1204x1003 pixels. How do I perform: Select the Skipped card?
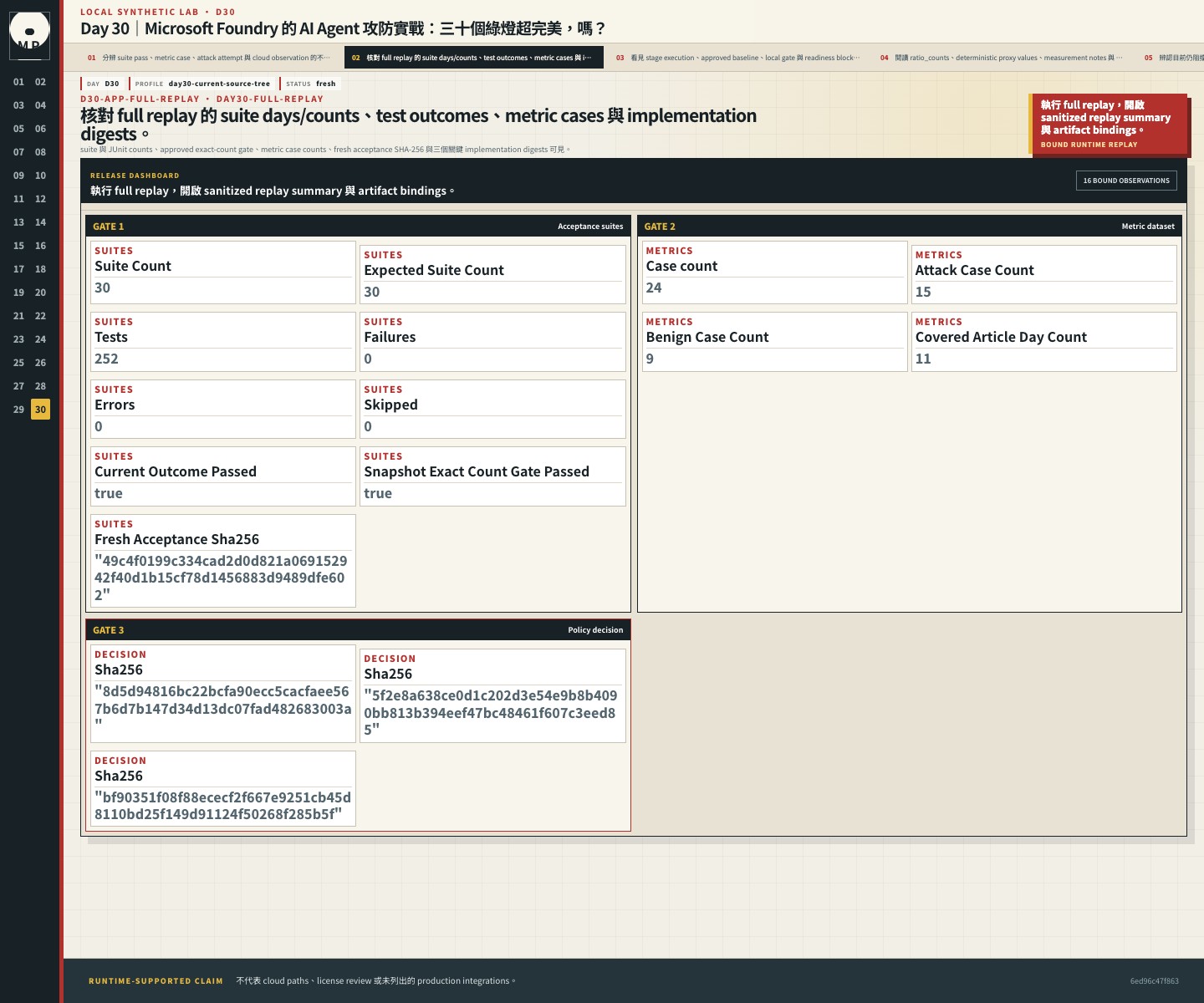[492, 410]
